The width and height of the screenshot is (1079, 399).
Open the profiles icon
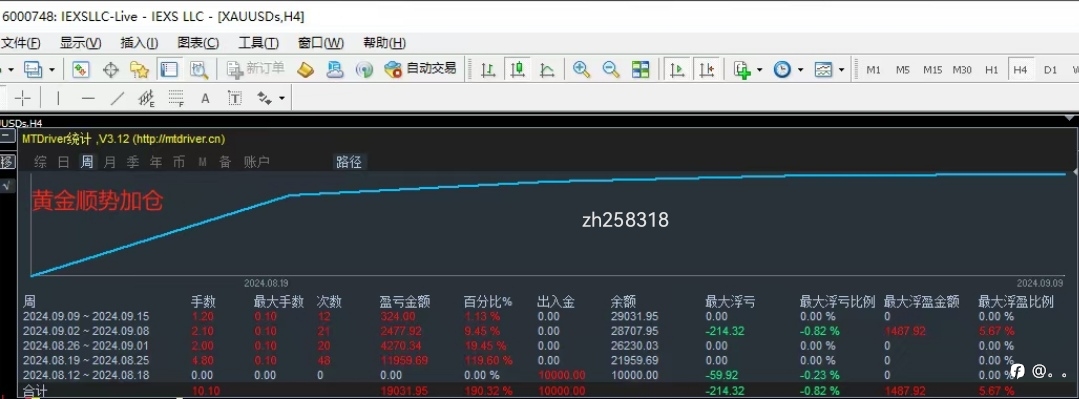(32, 69)
